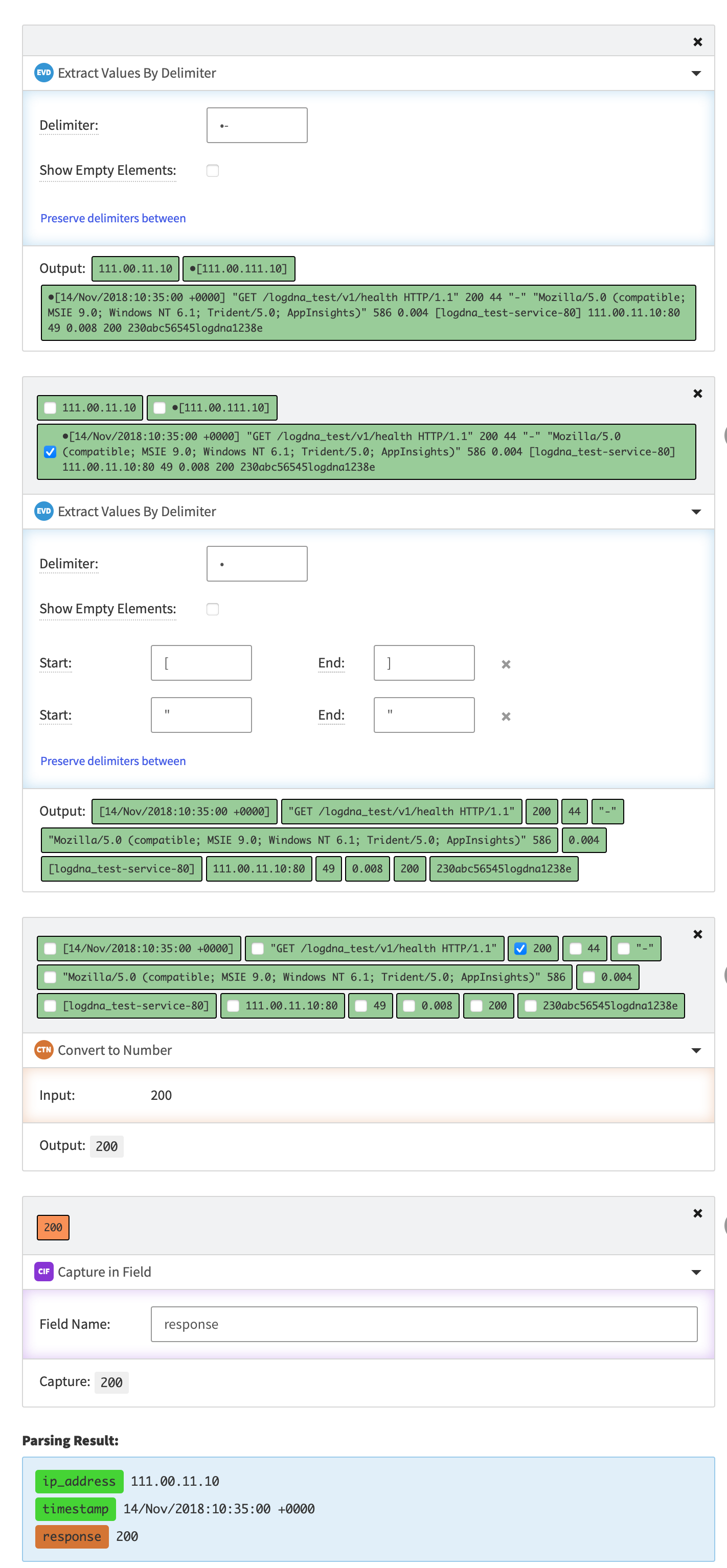Tick the 0.004 value checkbox
Image resolution: width=727 pixels, height=1568 pixels.
point(589,977)
